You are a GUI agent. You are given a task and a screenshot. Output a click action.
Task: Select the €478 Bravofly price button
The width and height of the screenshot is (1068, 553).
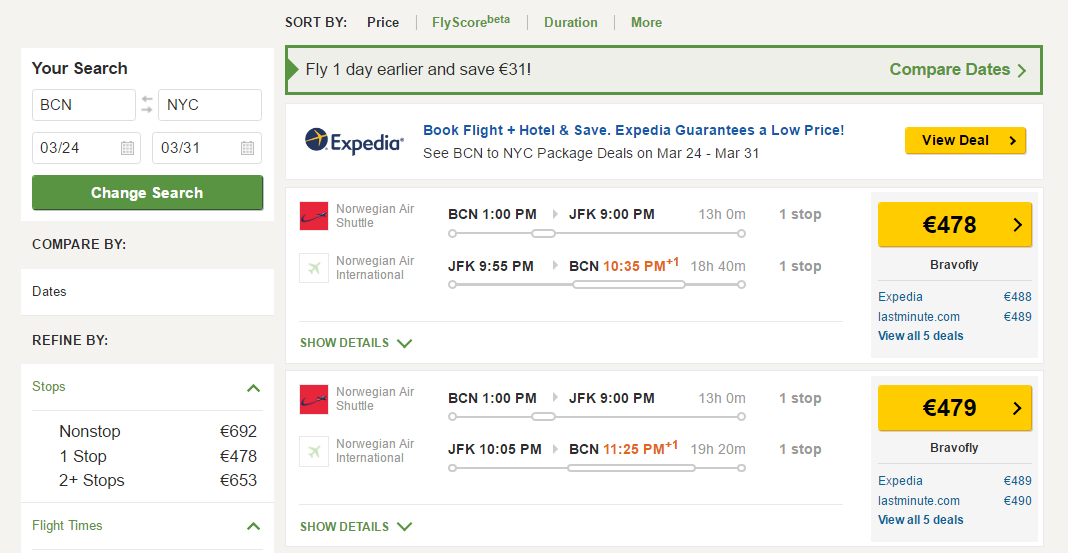955,225
